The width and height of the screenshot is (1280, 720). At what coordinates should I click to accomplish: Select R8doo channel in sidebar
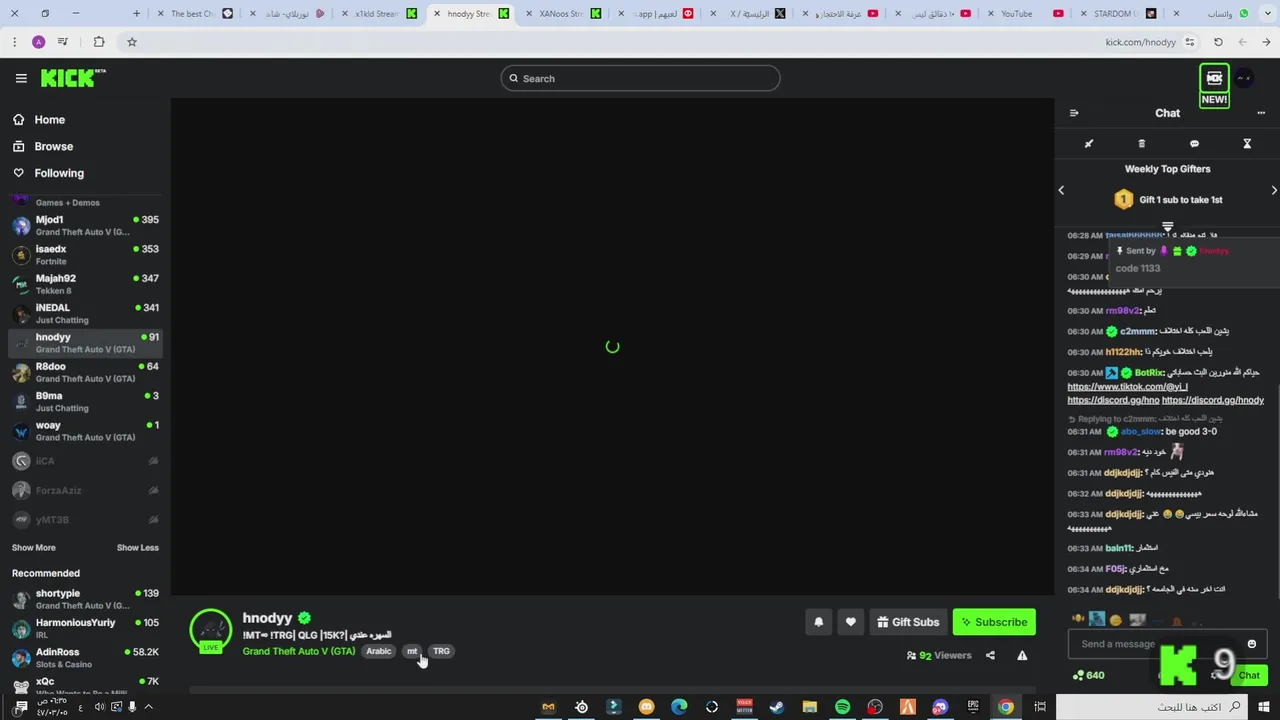tap(85, 372)
